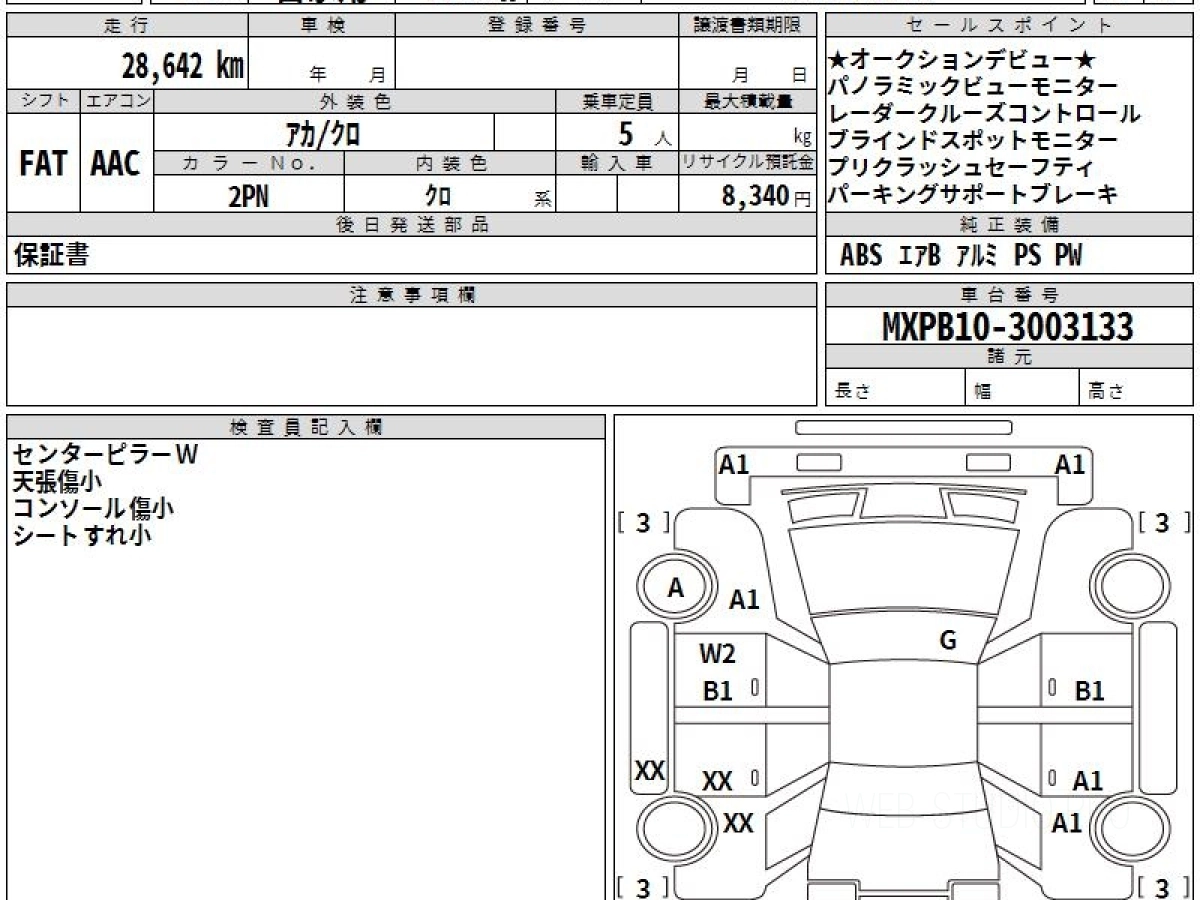Select the 5 人 seating capacity value
Image resolution: width=1200 pixels, height=900 pixels.
[644, 133]
